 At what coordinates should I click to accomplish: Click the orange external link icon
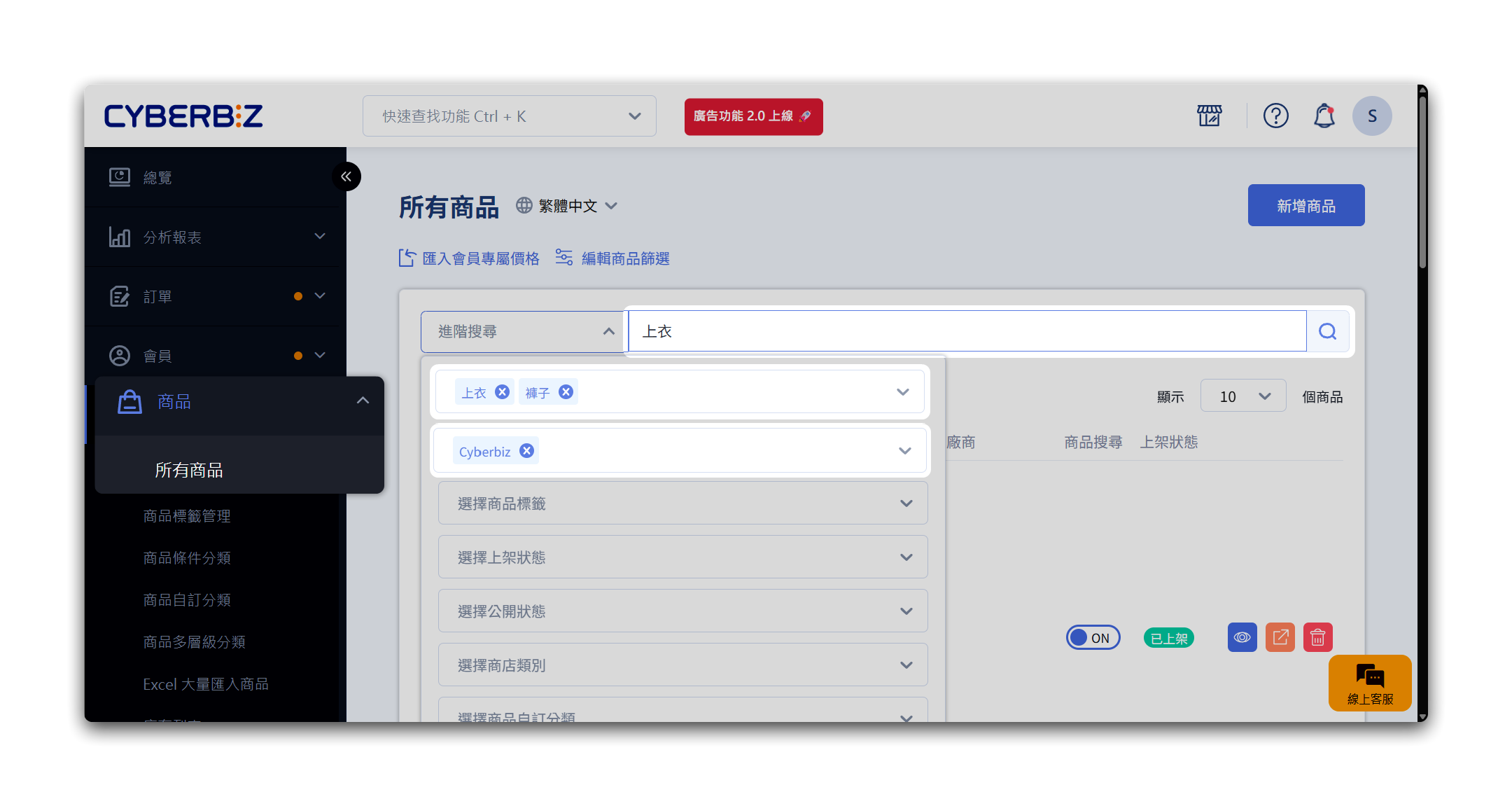(x=1280, y=637)
